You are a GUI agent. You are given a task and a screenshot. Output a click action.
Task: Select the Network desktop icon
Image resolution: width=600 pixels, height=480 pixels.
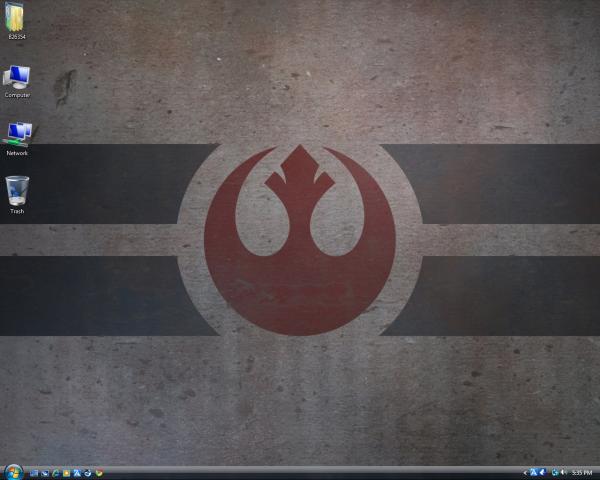pos(17,134)
